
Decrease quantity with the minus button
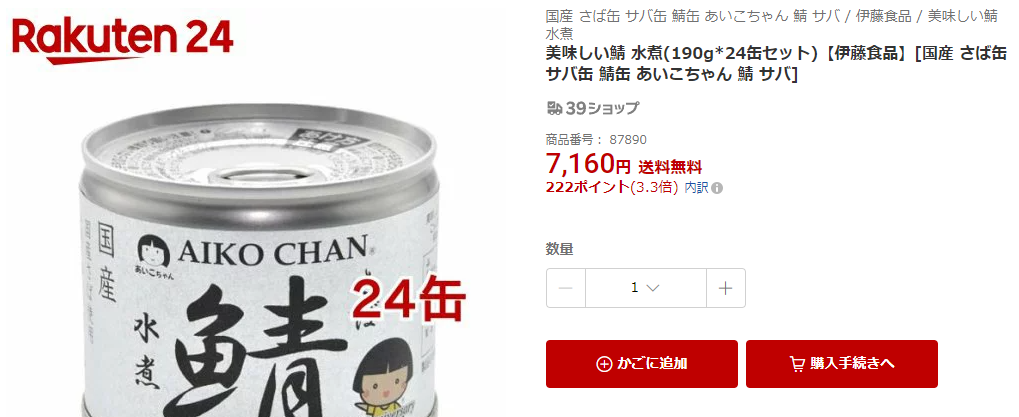click(x=565, y=288)
